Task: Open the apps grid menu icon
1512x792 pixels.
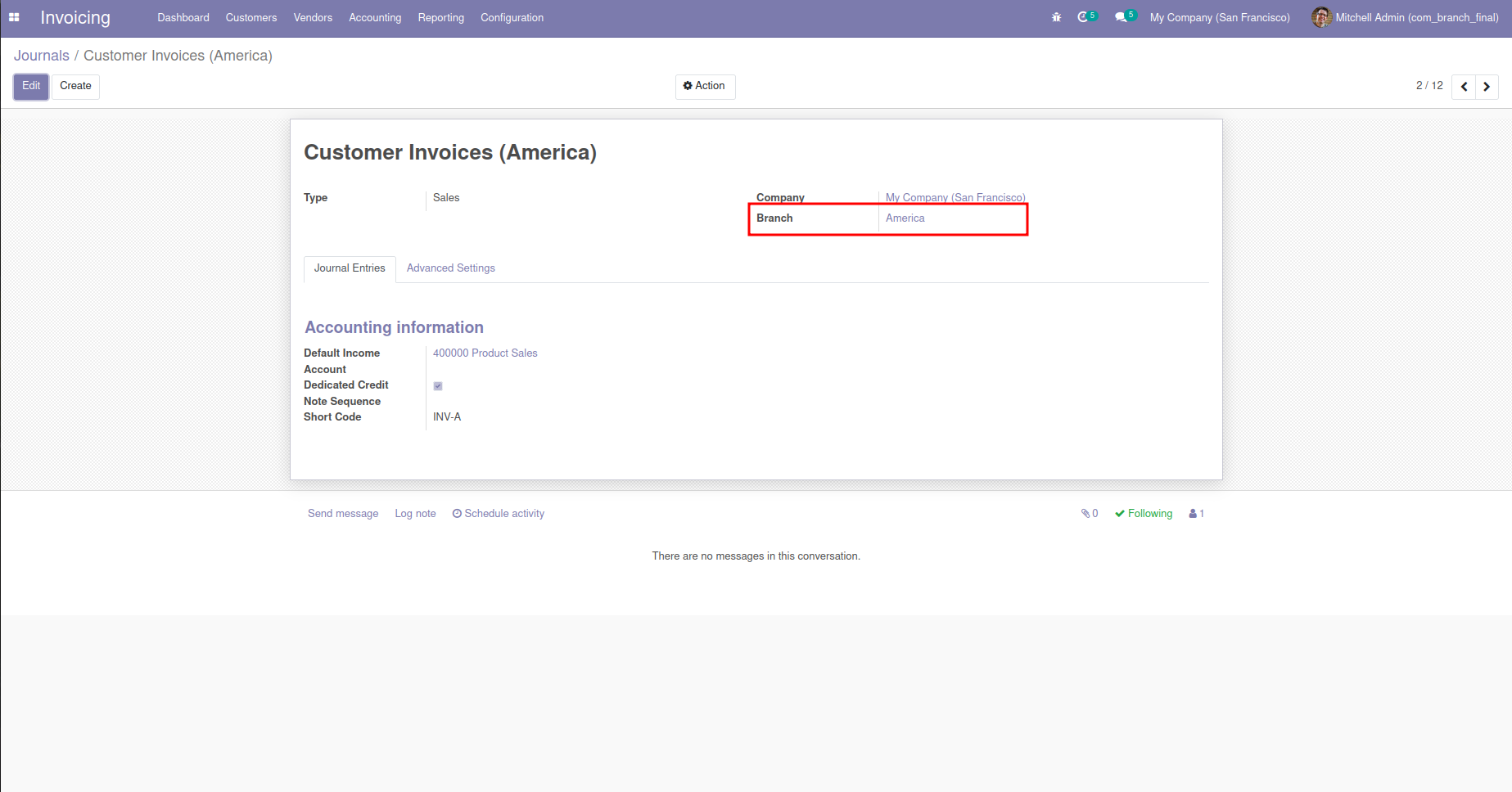Action: pyautogui.click(x=14, y=17)
